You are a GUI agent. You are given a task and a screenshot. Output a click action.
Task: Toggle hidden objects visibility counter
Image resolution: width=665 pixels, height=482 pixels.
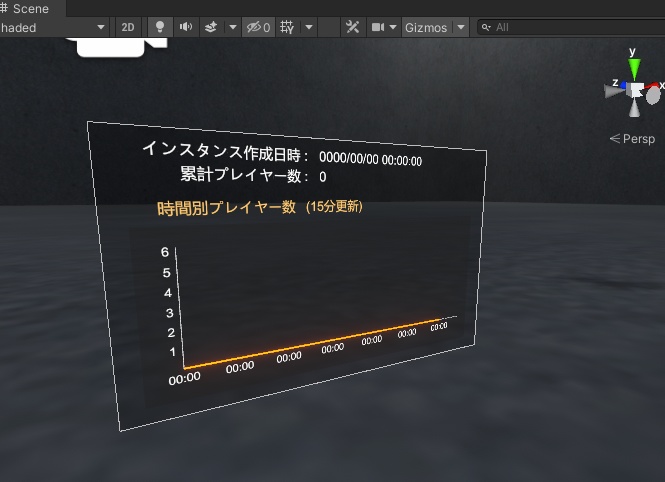(x=258, y=28)
